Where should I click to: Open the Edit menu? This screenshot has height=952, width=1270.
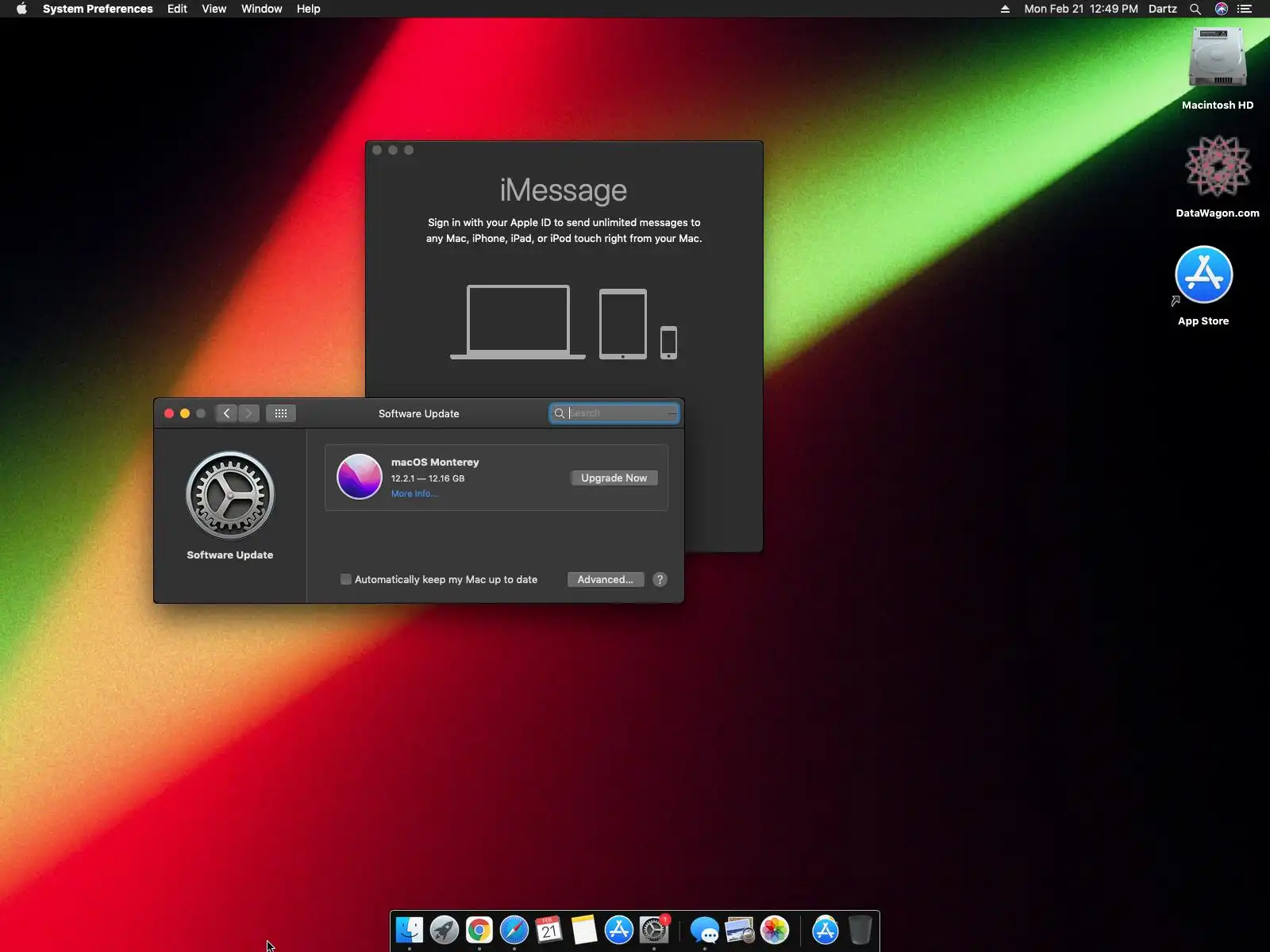[x=177, y=9]
